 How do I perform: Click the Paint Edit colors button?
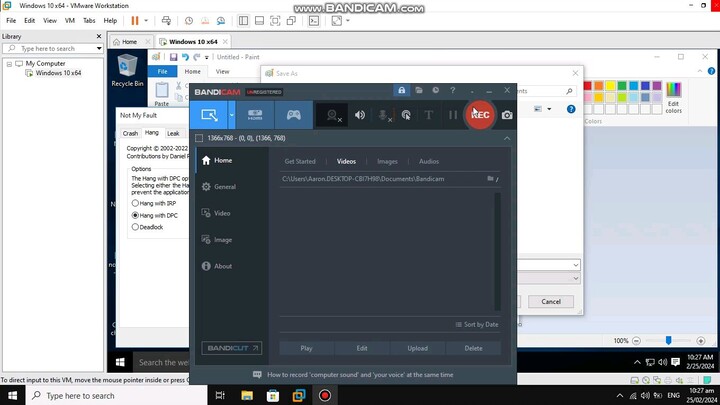(674, 98)
